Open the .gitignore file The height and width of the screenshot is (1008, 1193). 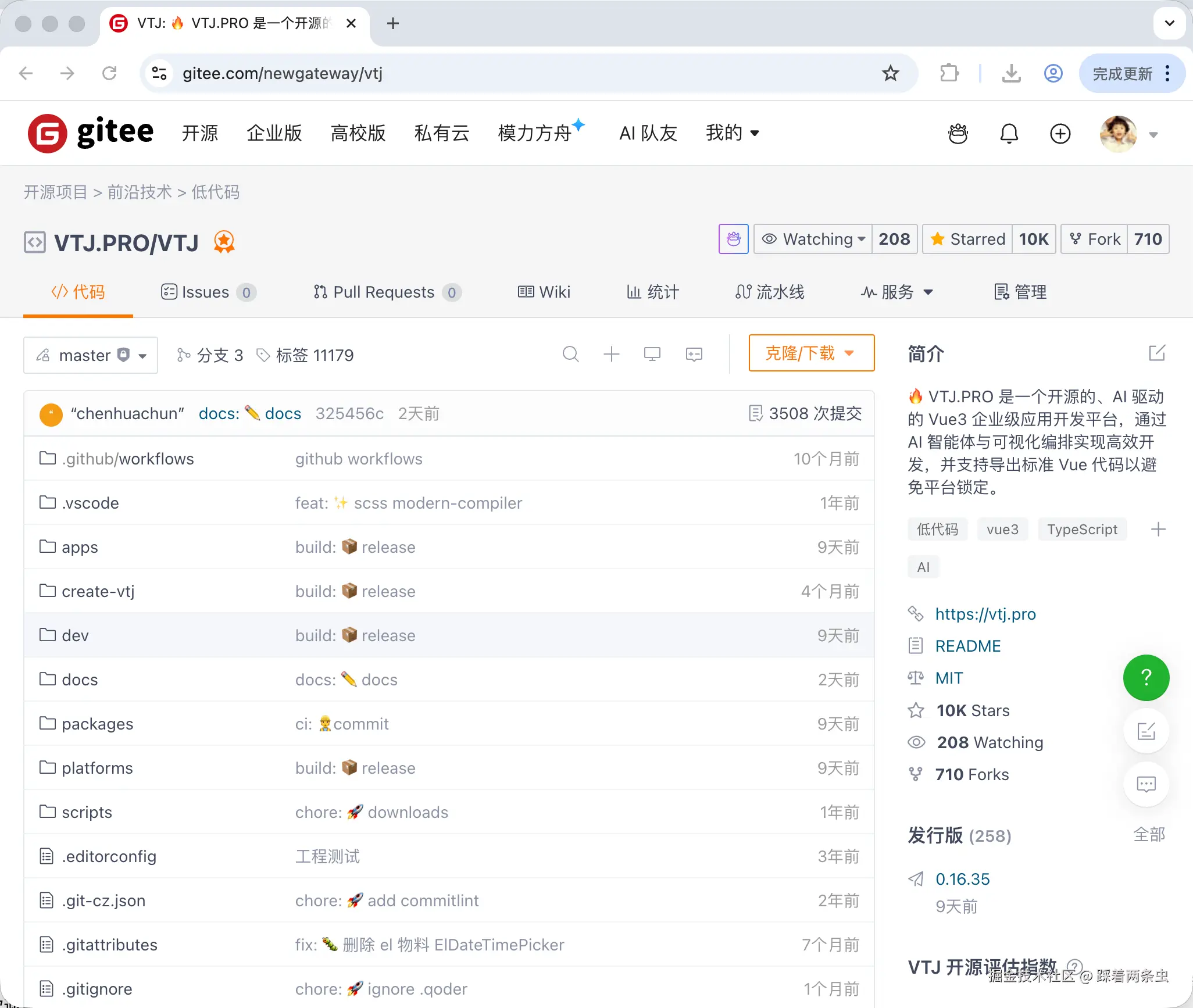pos(97,989)
